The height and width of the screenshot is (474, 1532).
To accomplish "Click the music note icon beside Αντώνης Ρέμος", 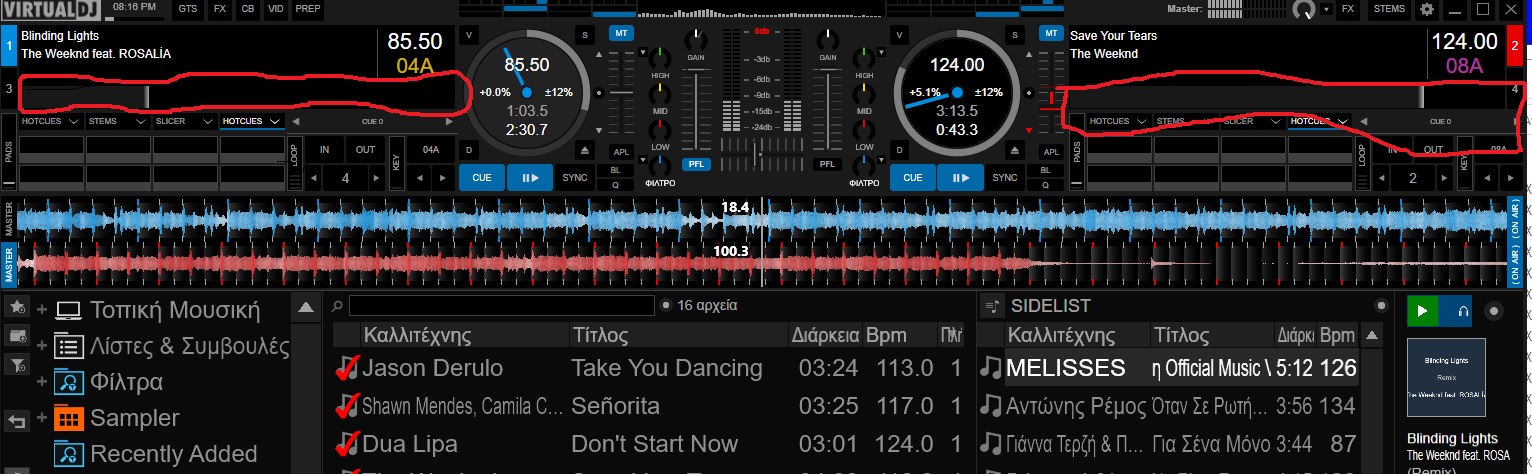I will point(991,406).
